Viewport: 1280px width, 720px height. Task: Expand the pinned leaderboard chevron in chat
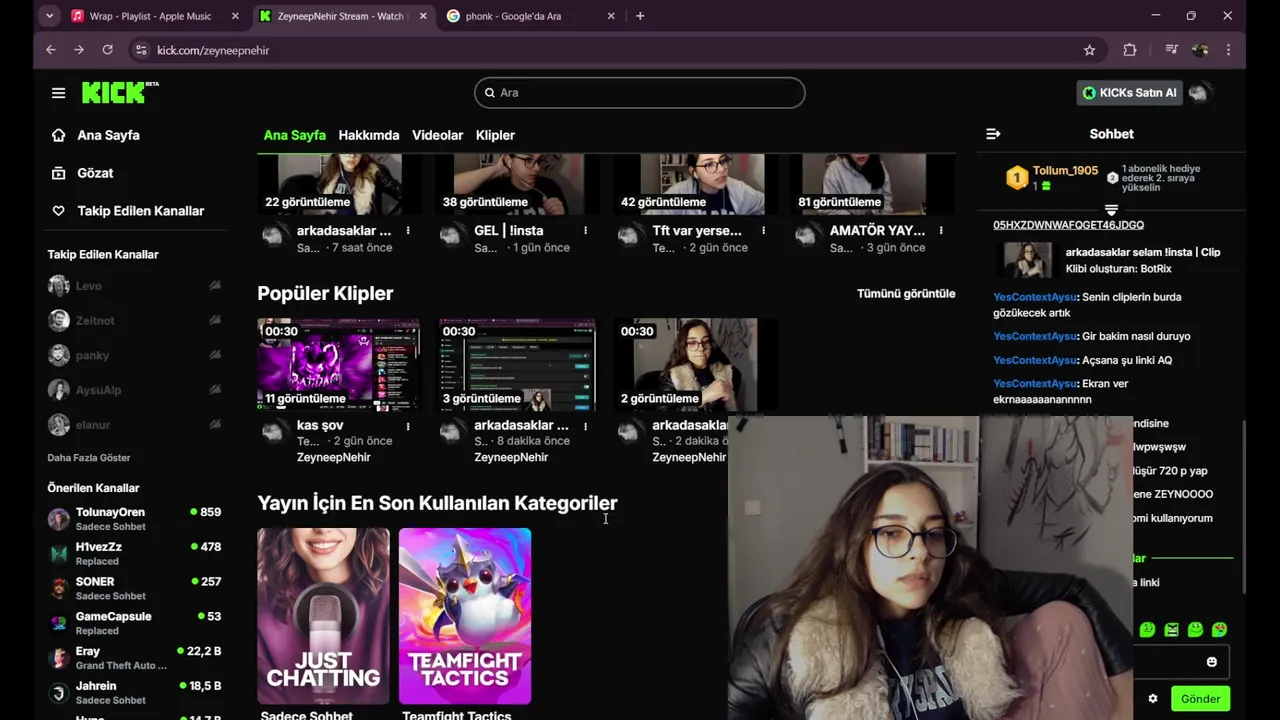tap(1111, 210)
